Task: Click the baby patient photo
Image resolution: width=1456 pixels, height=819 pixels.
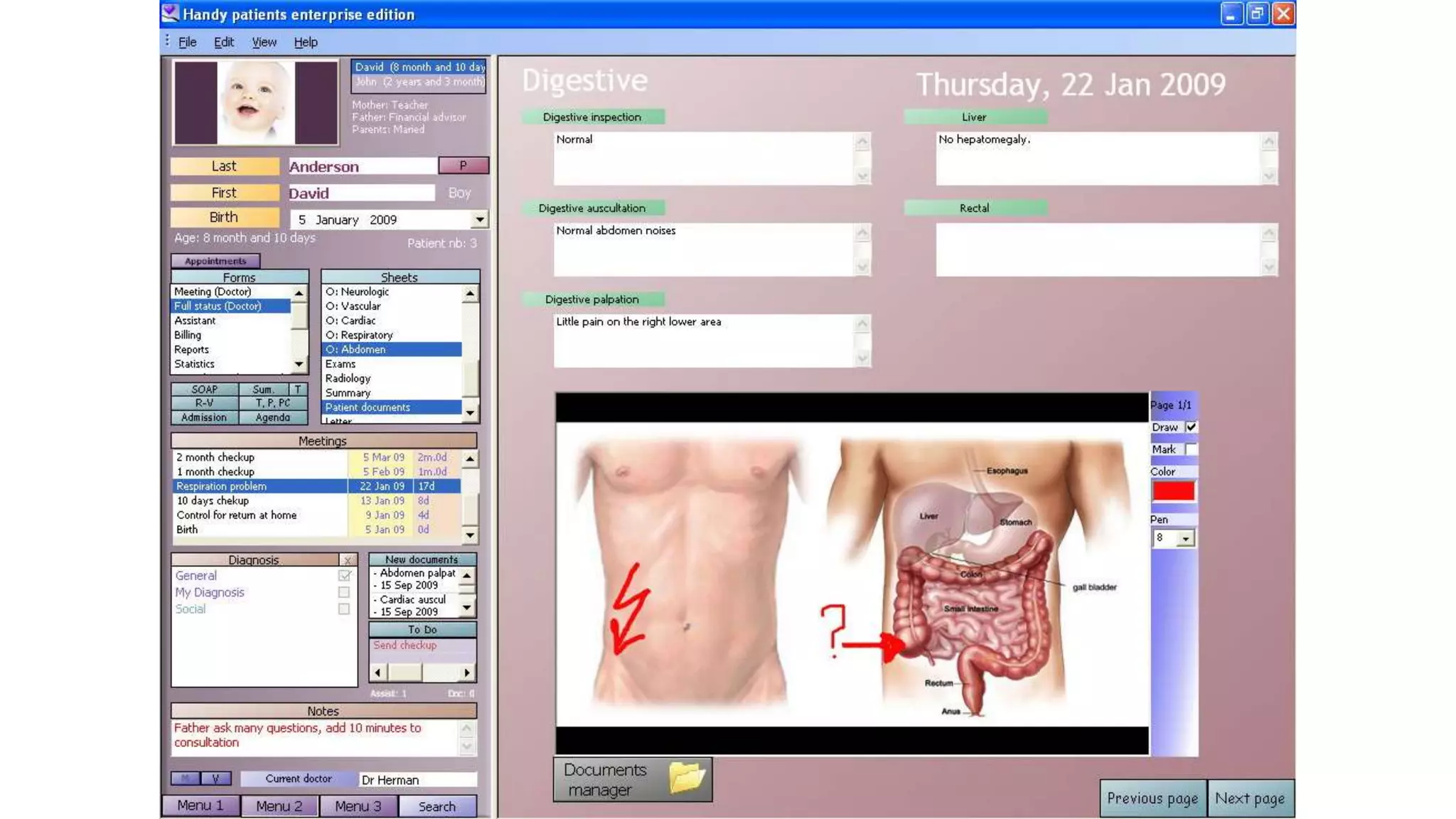Action: 256,102
